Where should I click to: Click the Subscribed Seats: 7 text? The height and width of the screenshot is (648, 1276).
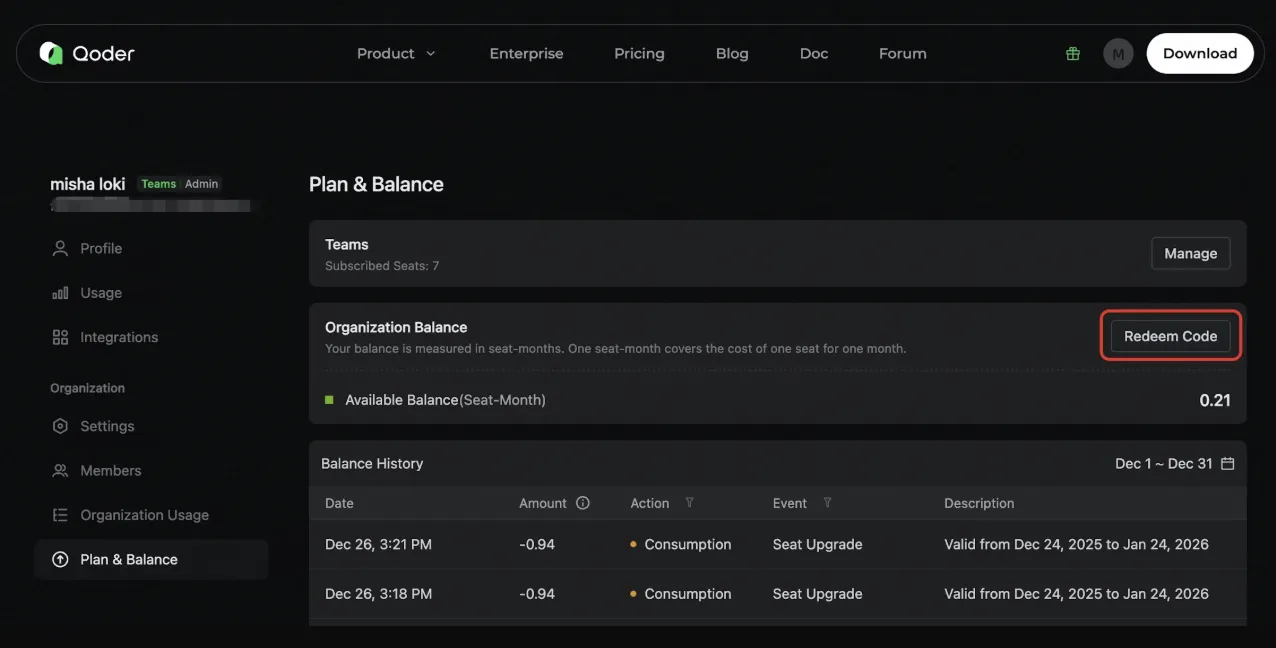pyautogui.click(x=382, y=266)
